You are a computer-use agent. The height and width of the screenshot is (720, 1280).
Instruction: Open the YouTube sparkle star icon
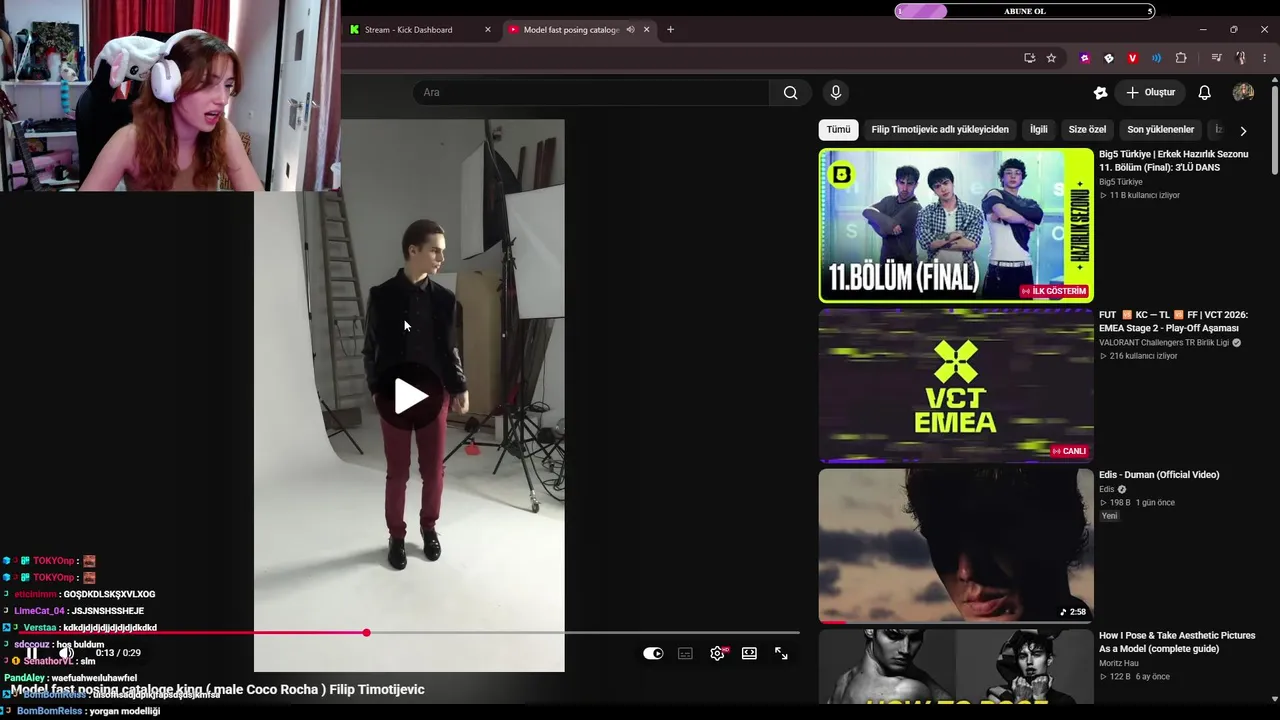(x=1100, y=93)
